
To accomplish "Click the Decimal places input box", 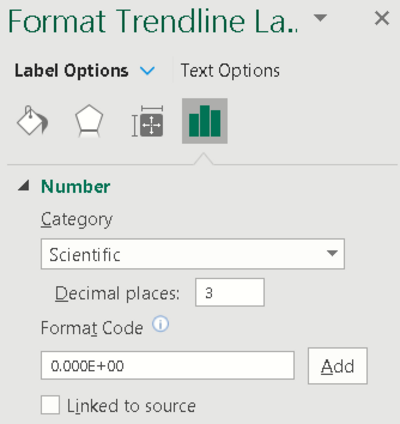I will click(x=230, y=292).
